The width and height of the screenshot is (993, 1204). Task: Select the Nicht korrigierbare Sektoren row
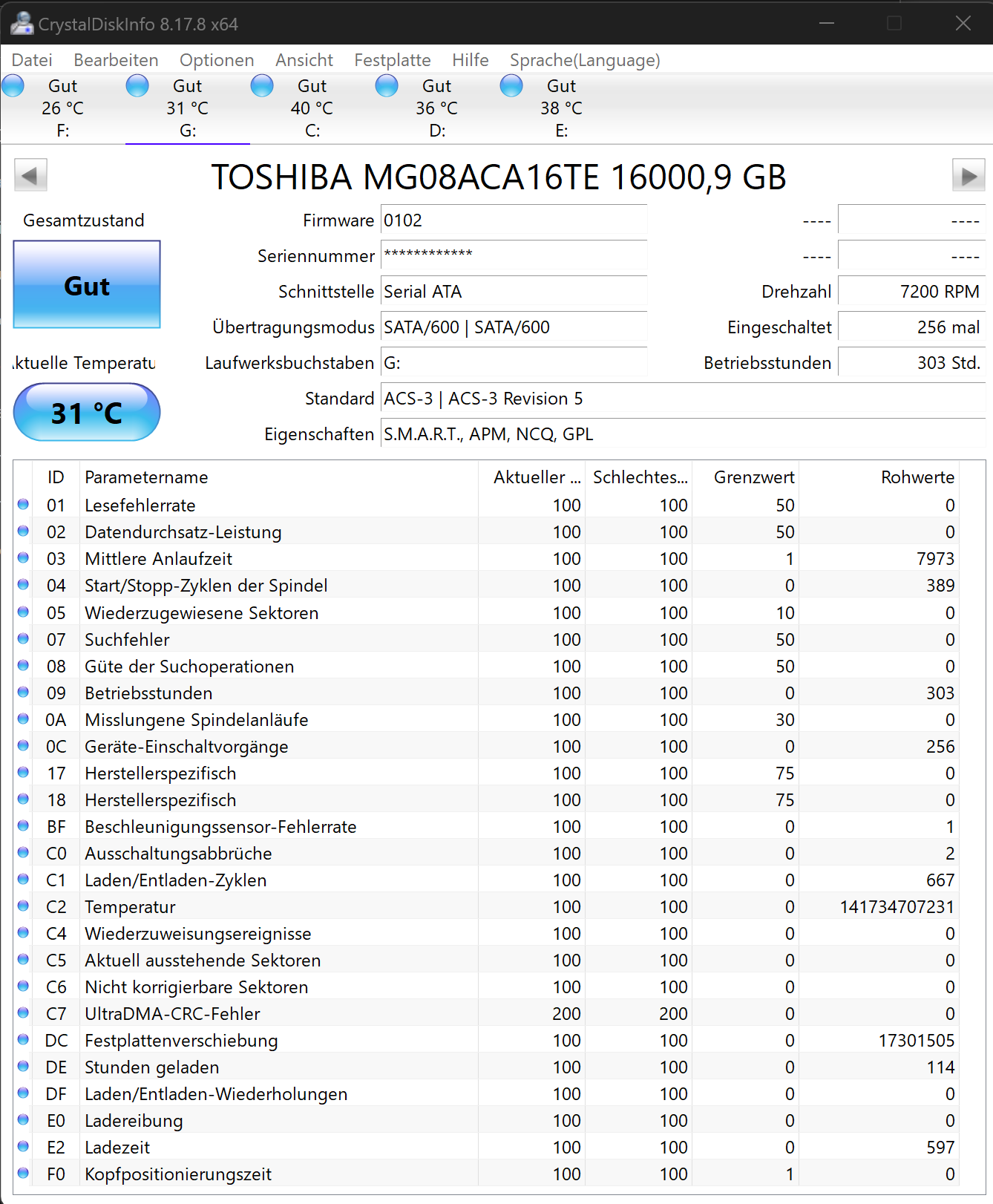[486, 987]
